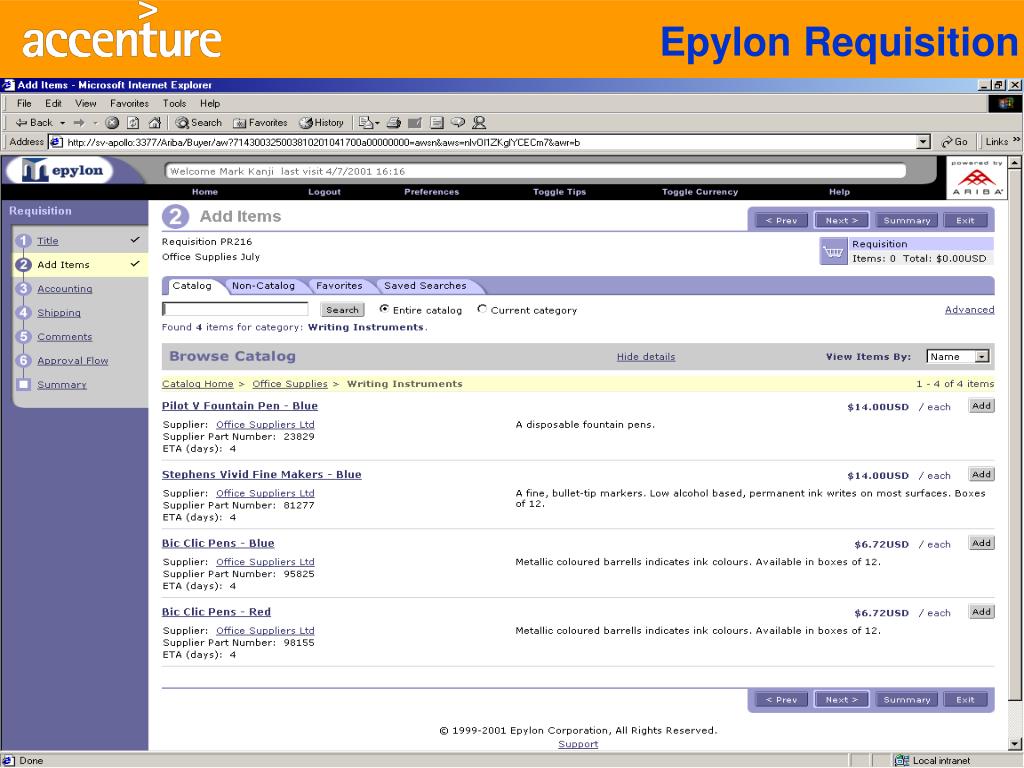Refresh the page with IE toolbar icon

[133, 122]
